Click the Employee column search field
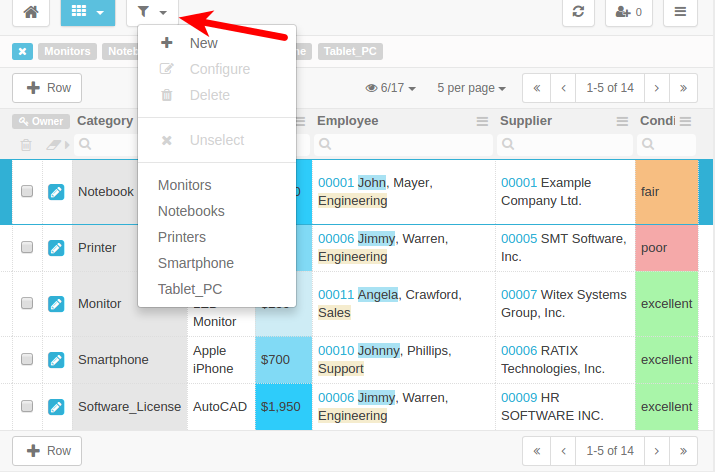Viewport: 715px width, 473px height. [x=403, y=145]
